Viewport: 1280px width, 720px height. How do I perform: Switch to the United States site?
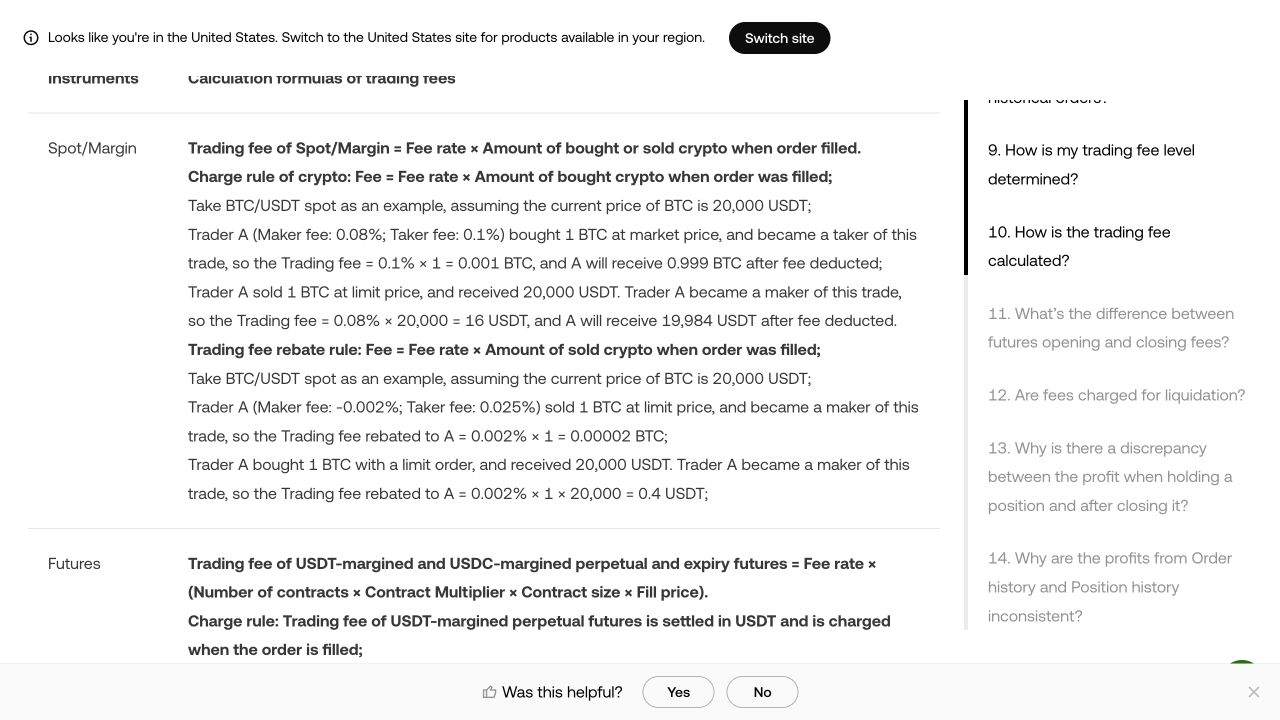[x=779, y=38]
